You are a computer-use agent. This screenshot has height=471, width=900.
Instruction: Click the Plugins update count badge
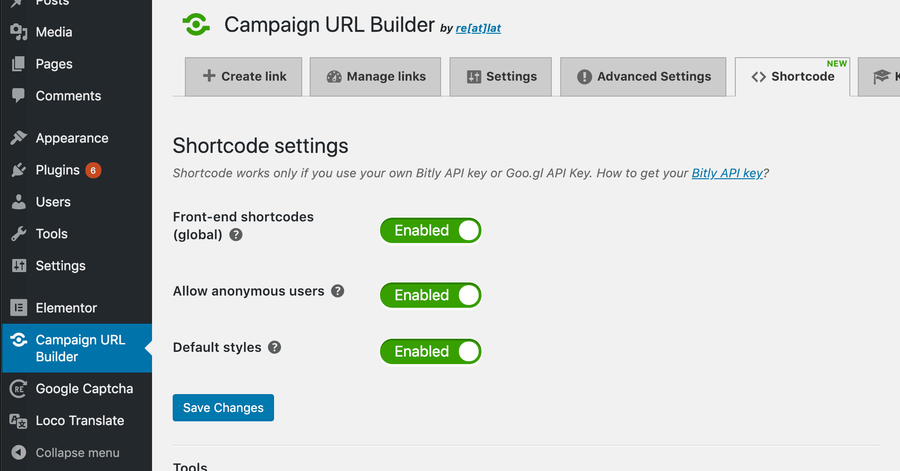[93, 170]
